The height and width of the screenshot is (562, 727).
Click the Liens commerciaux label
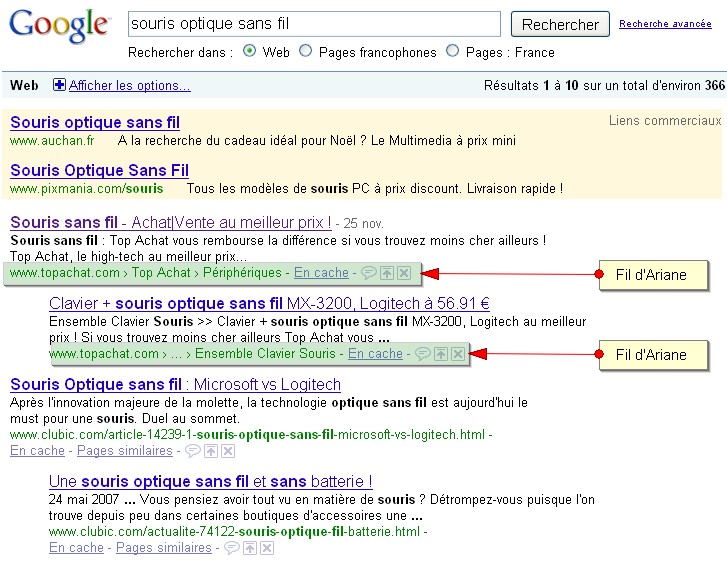664,121
